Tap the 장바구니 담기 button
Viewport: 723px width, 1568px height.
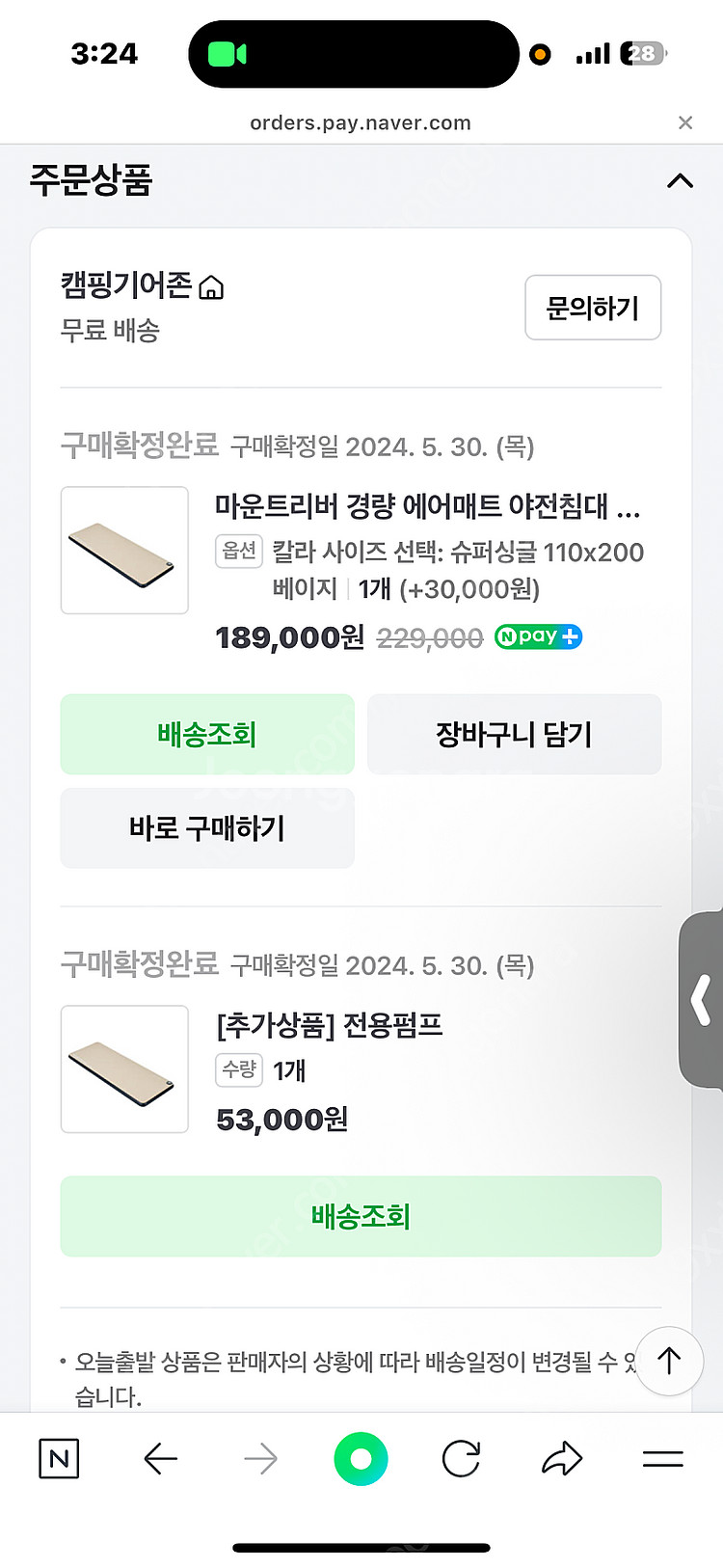(x=514, y=735)
